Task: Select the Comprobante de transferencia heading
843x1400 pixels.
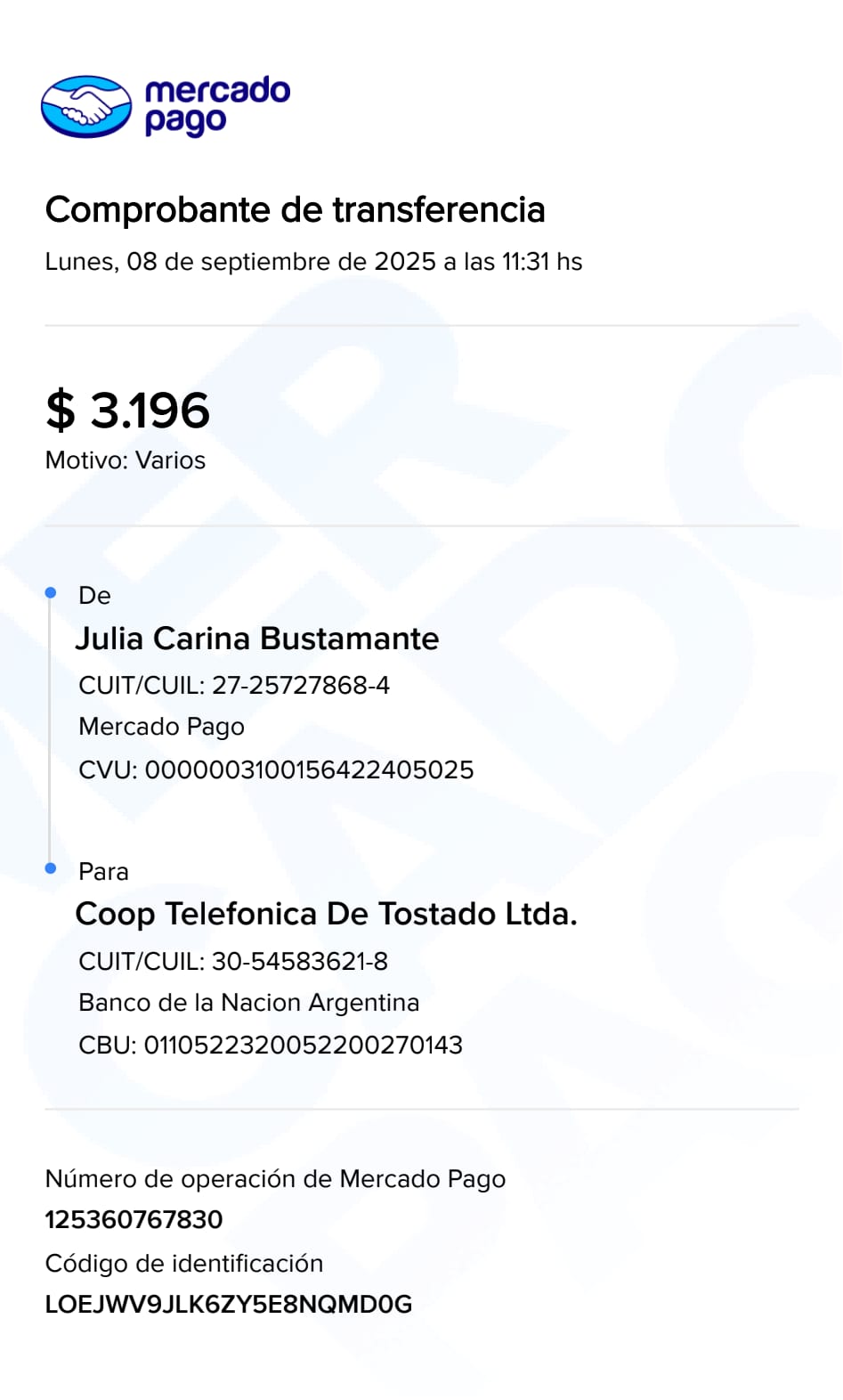Action: tap(295, 210)
